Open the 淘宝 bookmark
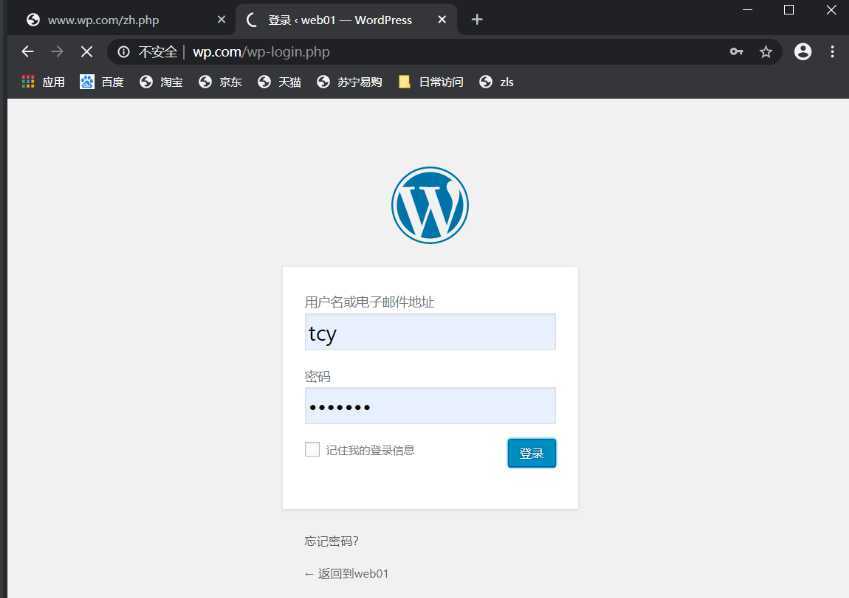Viewport: 849px width, 598px height. click(161, 82)
